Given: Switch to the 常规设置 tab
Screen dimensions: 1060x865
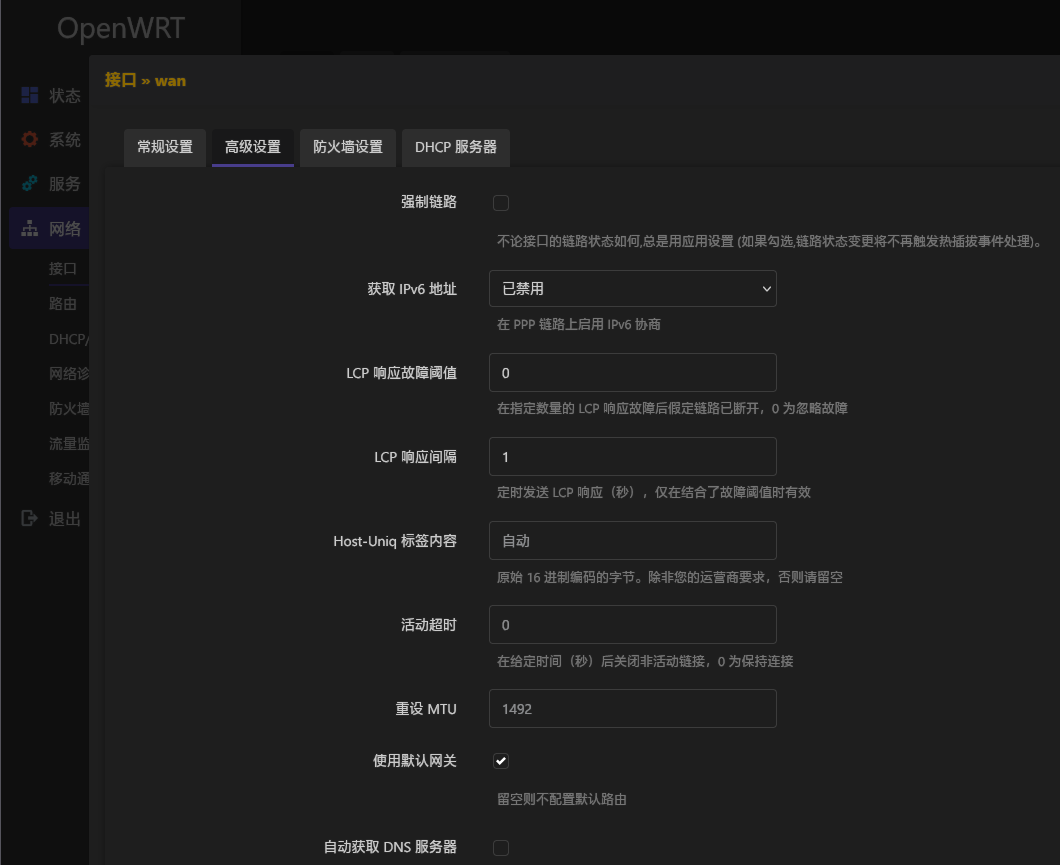Looking at the screenshot, I should point(165,147).
